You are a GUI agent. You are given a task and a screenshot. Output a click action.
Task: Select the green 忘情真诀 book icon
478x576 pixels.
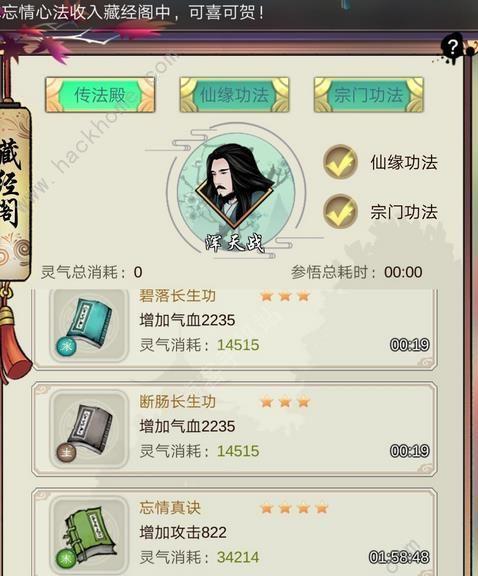(89, 536)
